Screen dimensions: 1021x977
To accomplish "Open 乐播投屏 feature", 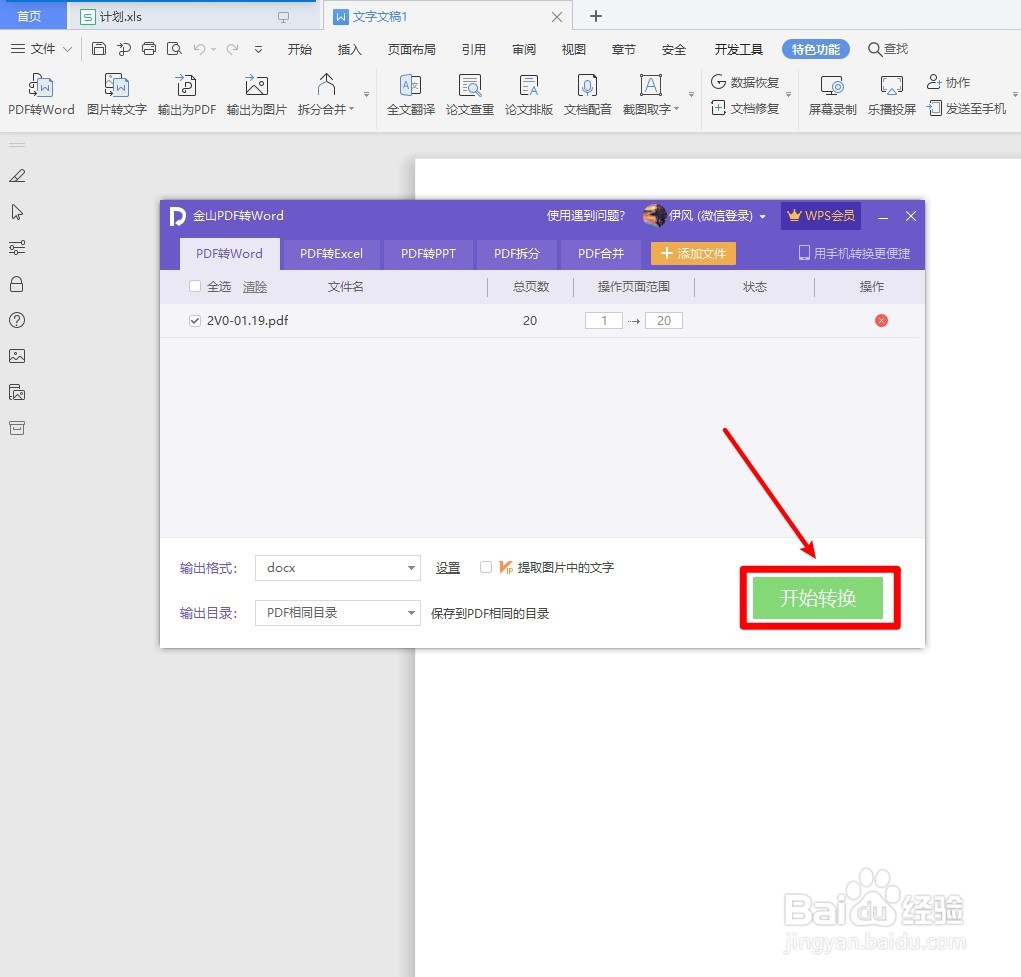I will pos(891,94).
